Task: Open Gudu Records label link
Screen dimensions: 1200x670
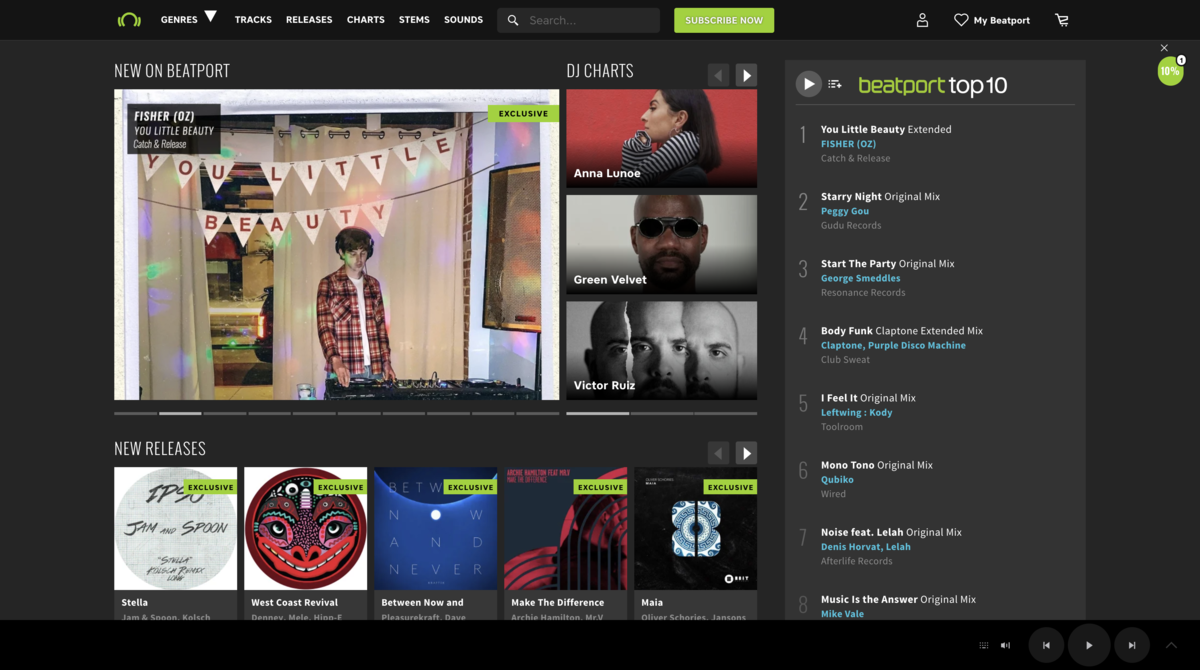Action: 851,225
